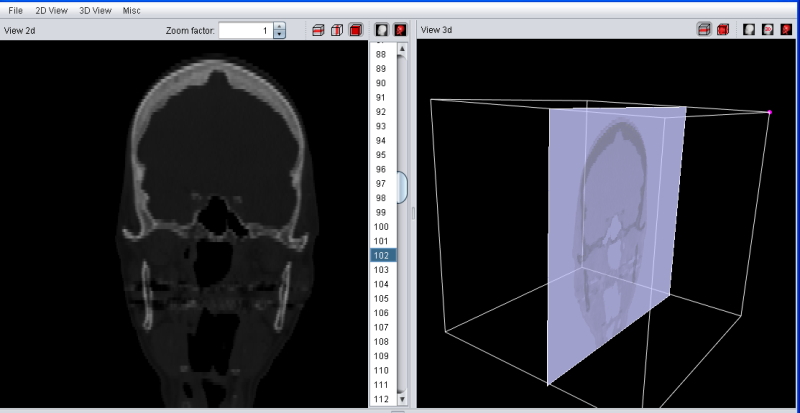Screen dimensions: 800x413
Task: Decrease zoom factor with down arrow
Action: pos(279,35)
